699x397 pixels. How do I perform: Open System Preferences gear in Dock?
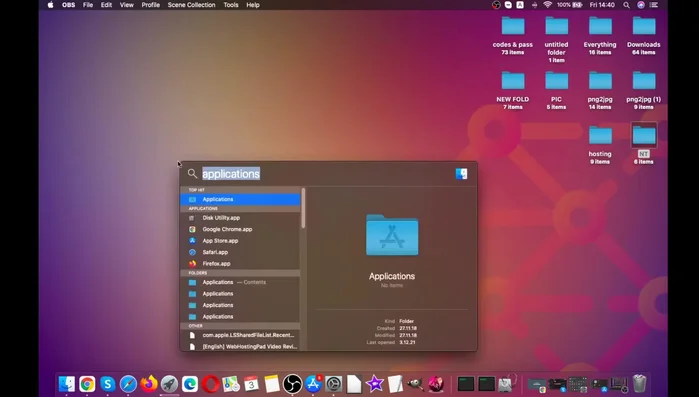333,384
